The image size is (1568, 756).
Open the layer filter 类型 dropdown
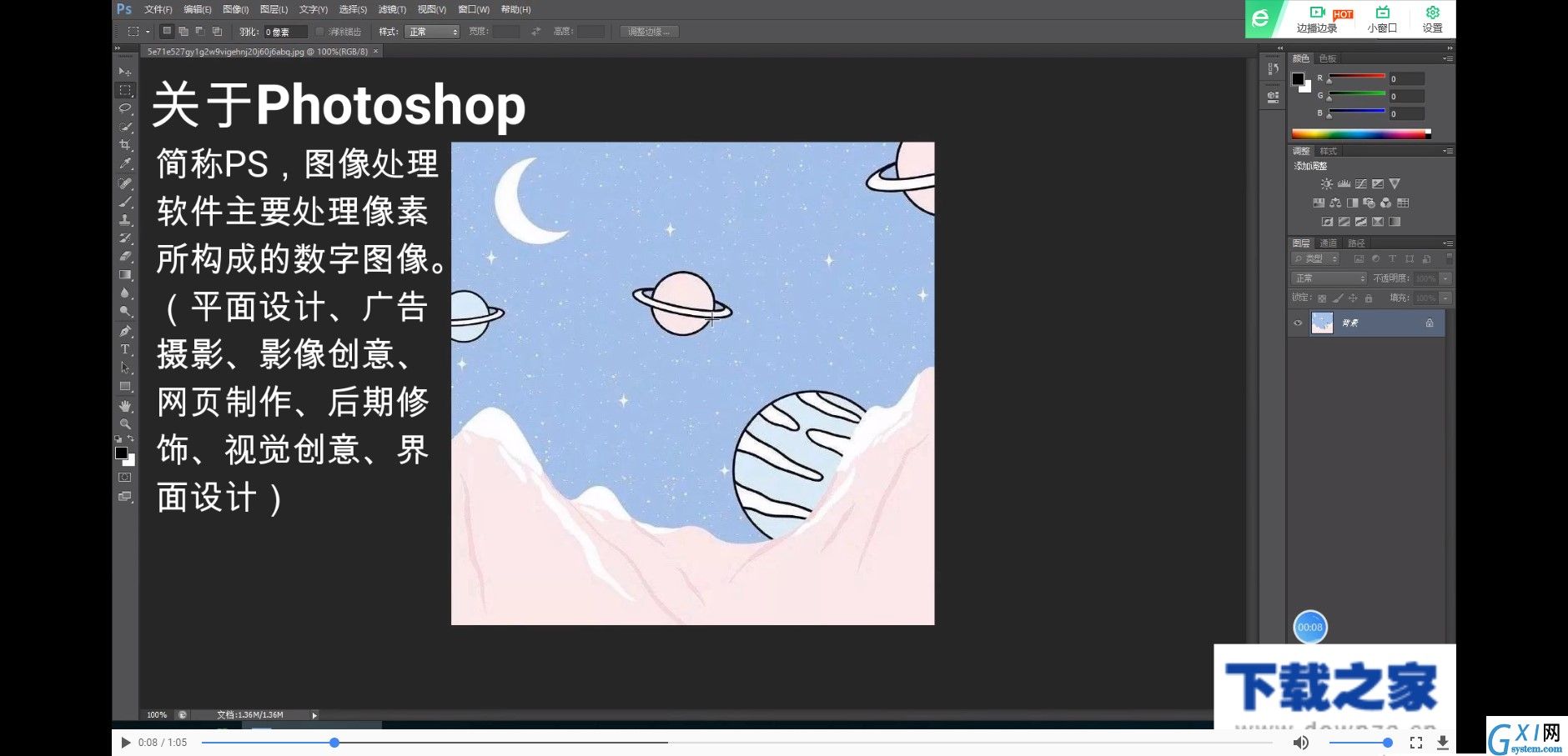[1316, 259]
